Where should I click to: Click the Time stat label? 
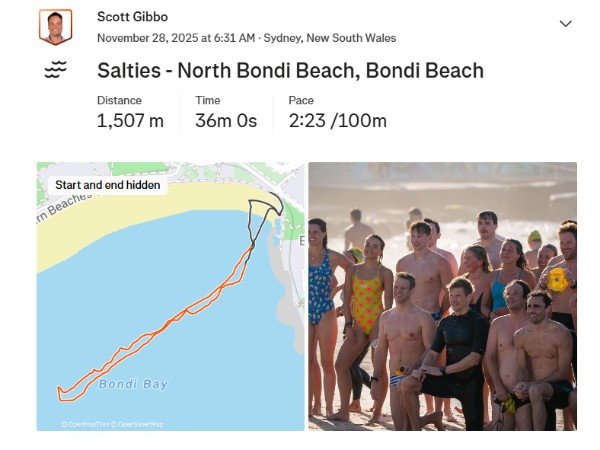pos(207,100)
